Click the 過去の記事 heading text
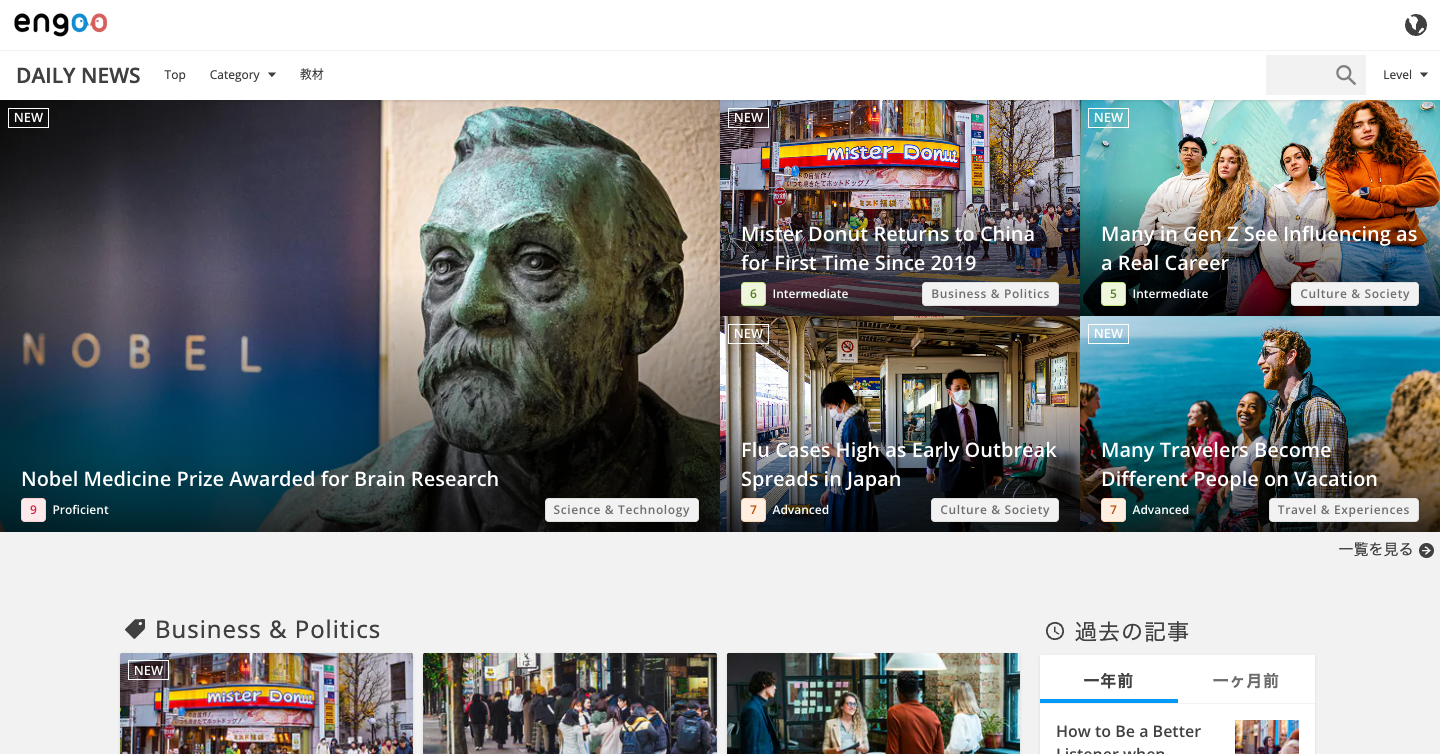 (x=1131, y=632)
